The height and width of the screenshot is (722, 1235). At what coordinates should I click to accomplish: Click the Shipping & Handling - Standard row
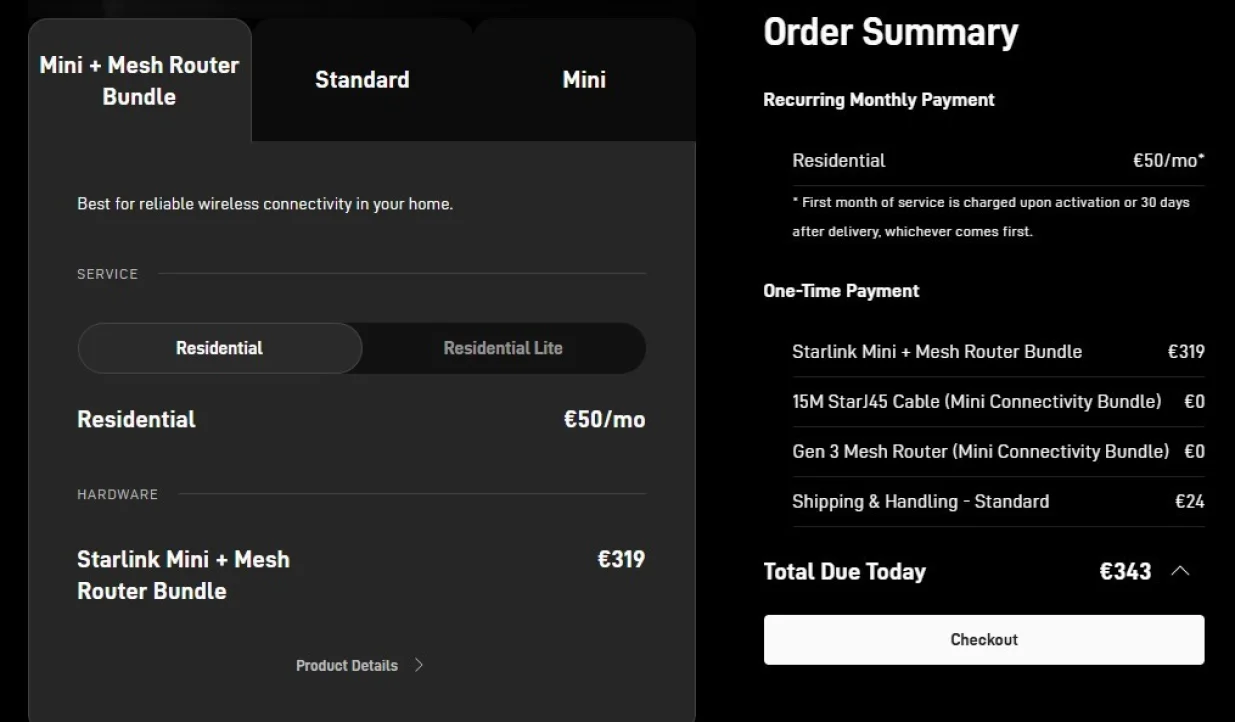pos(920,501)
